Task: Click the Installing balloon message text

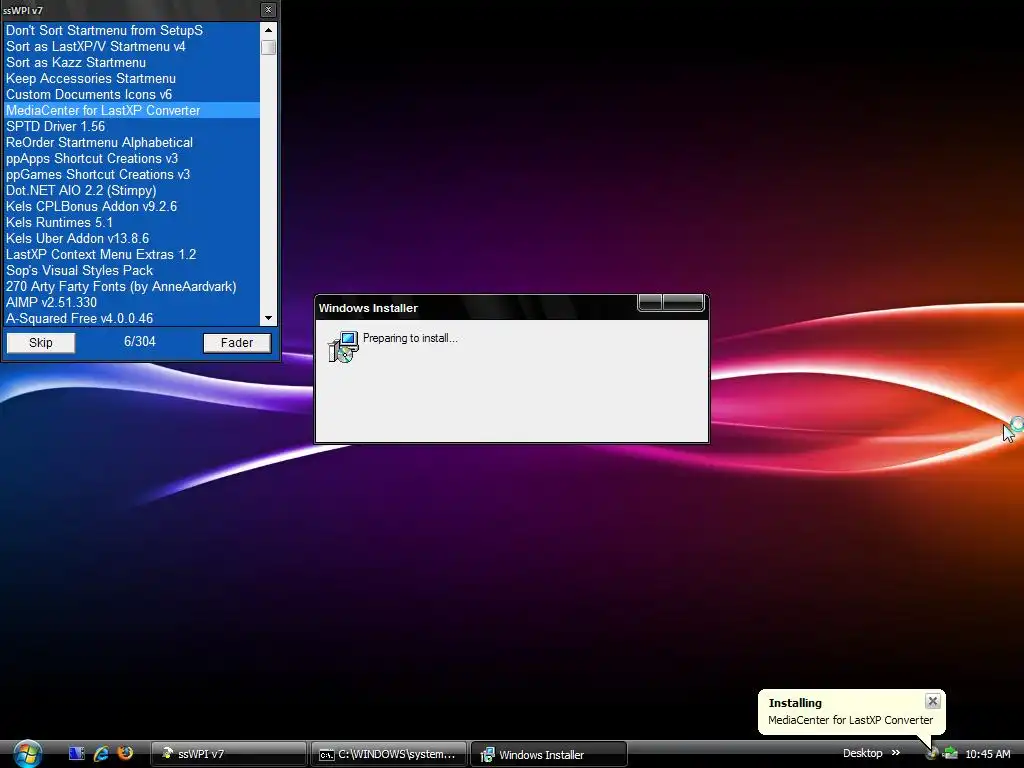Action: (x=850, y=720)
